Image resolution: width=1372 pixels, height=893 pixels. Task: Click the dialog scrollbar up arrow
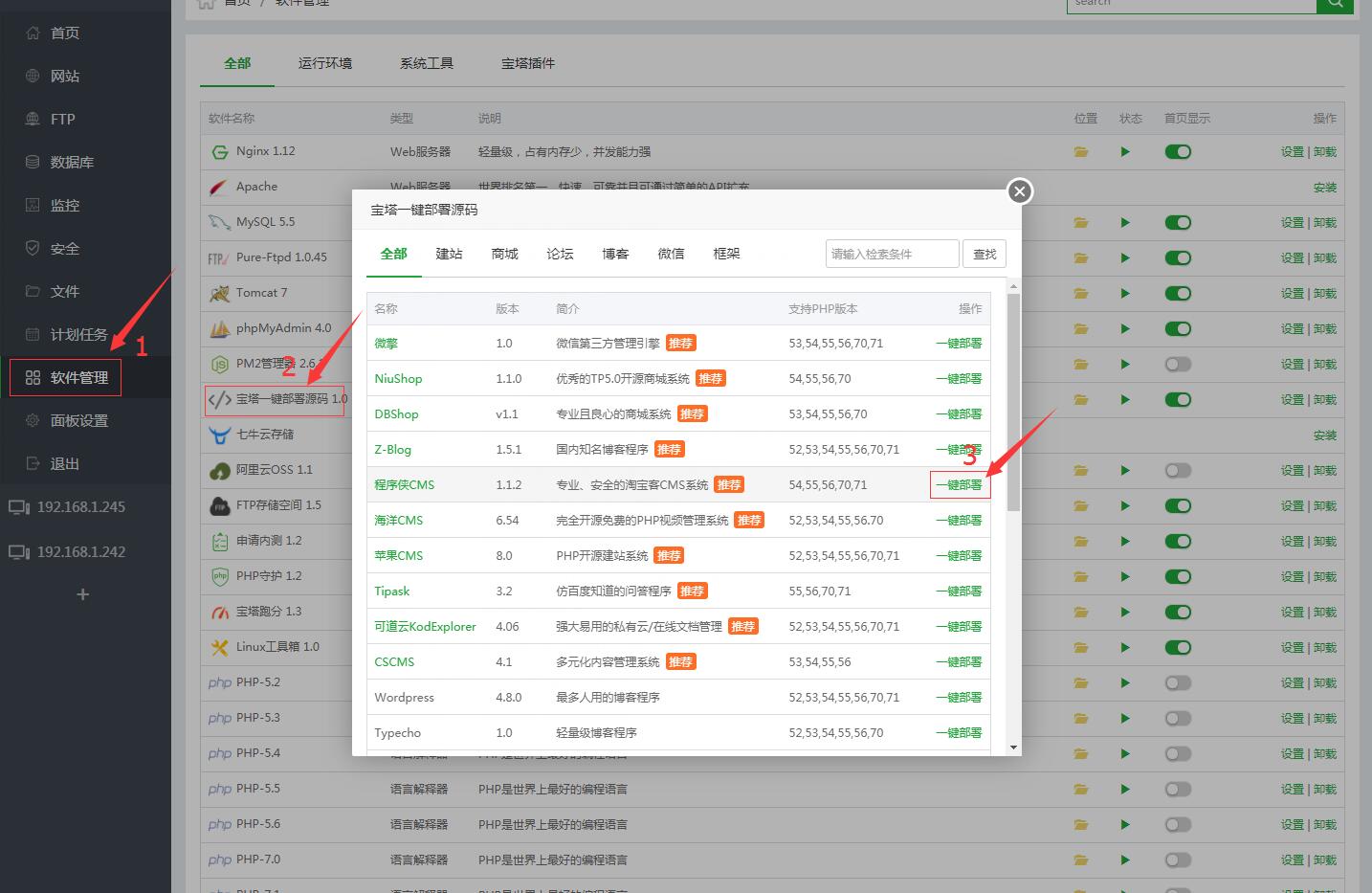[1013, 286]
